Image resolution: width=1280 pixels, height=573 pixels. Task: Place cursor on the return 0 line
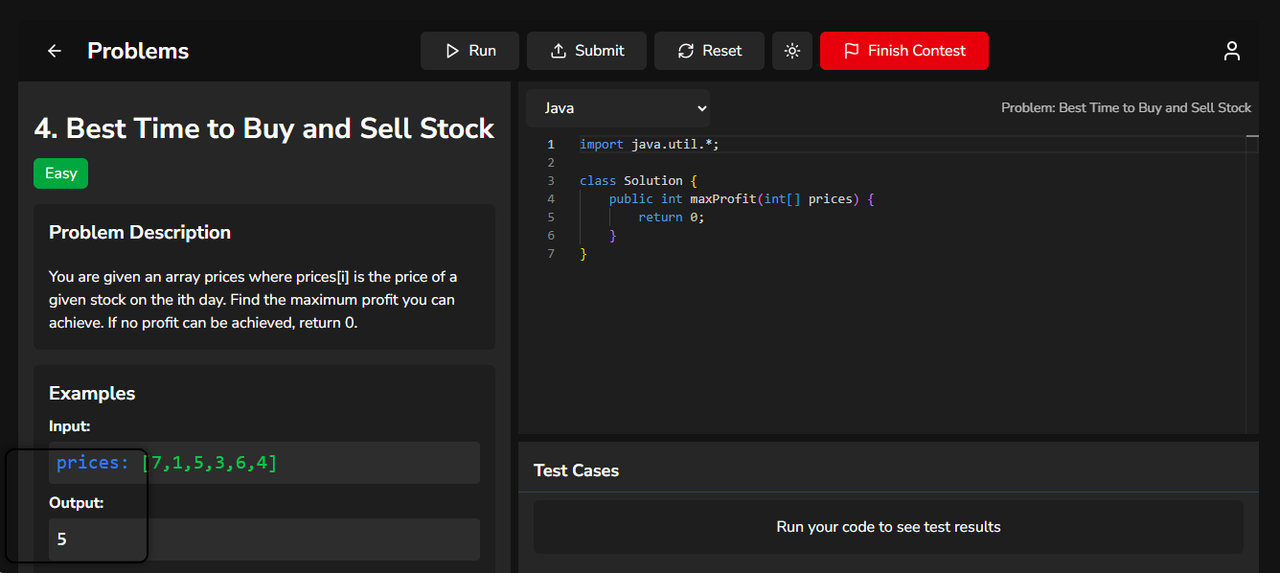(x=672, y=217)
